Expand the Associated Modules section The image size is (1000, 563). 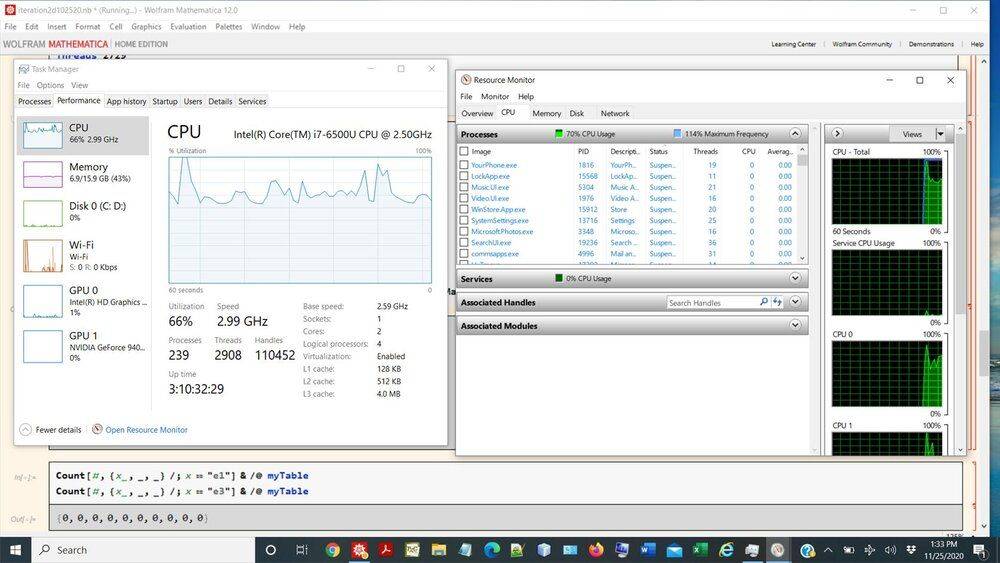[x=795, y=326]
